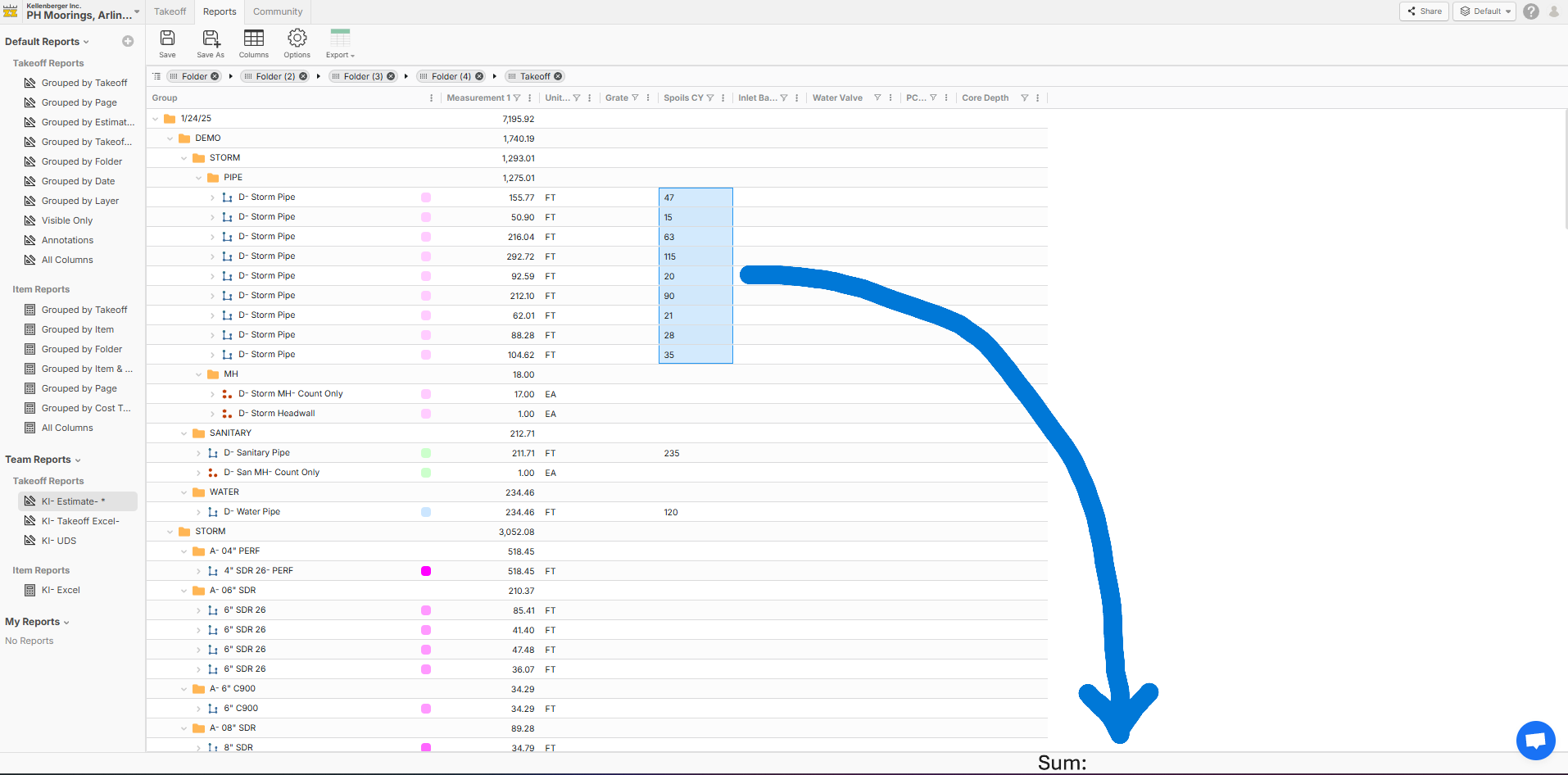This screenshot has height=775, width=1568.
Task: Open the help question mark icon
Action: (1530, 11)
